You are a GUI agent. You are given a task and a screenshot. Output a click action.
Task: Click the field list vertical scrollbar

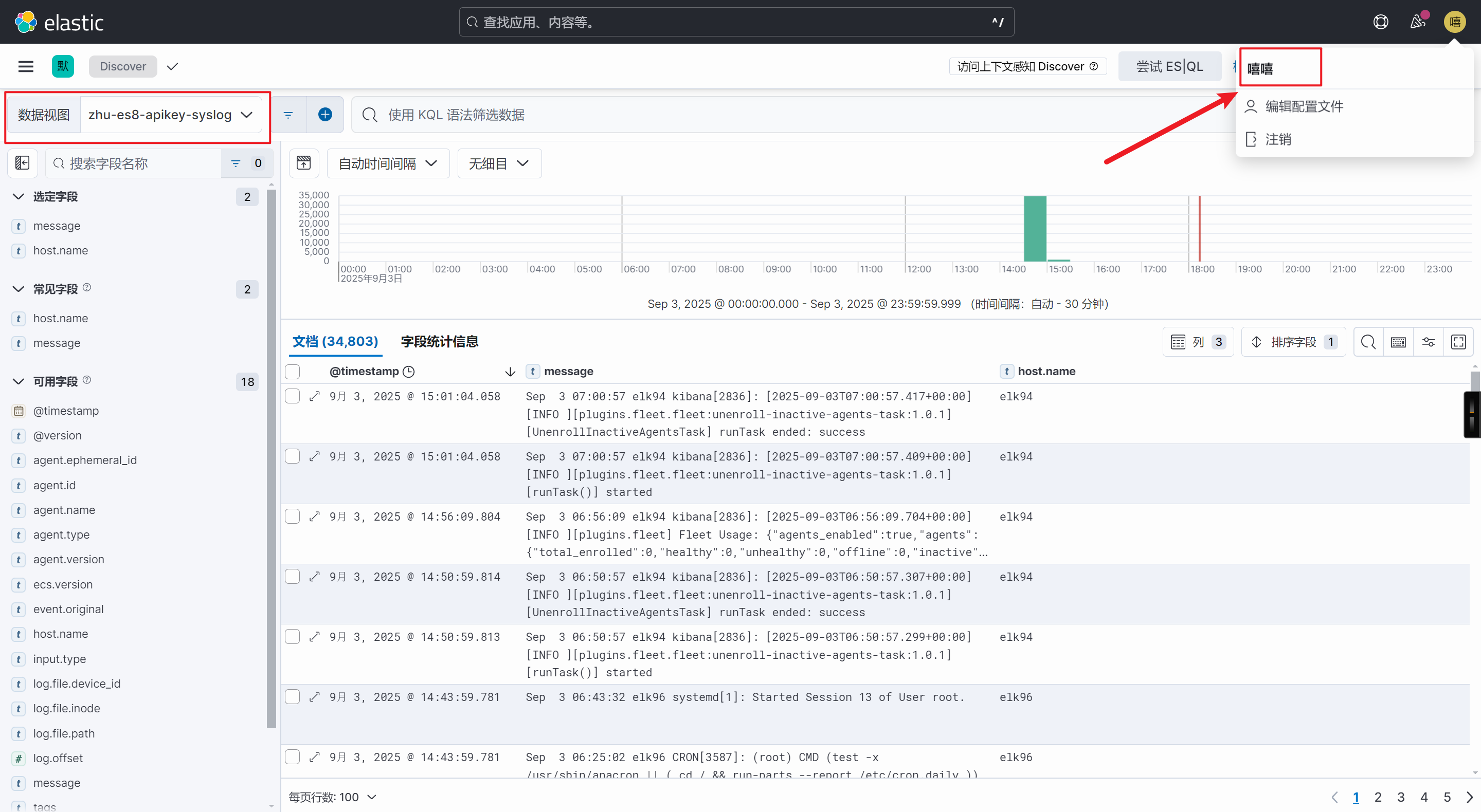click(x=272, y=458)
